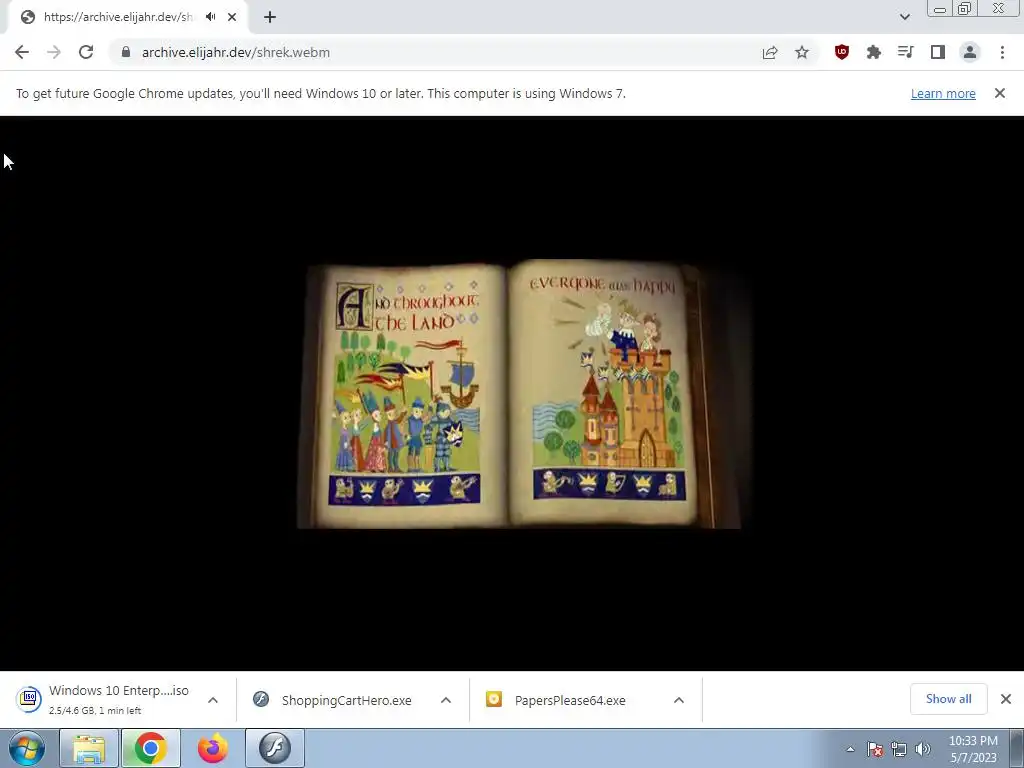This screenshot has width=1024, height=768.
Task: Mute the tab via the speaker icon
Action: pyautogui.click(x=210, y=17)
